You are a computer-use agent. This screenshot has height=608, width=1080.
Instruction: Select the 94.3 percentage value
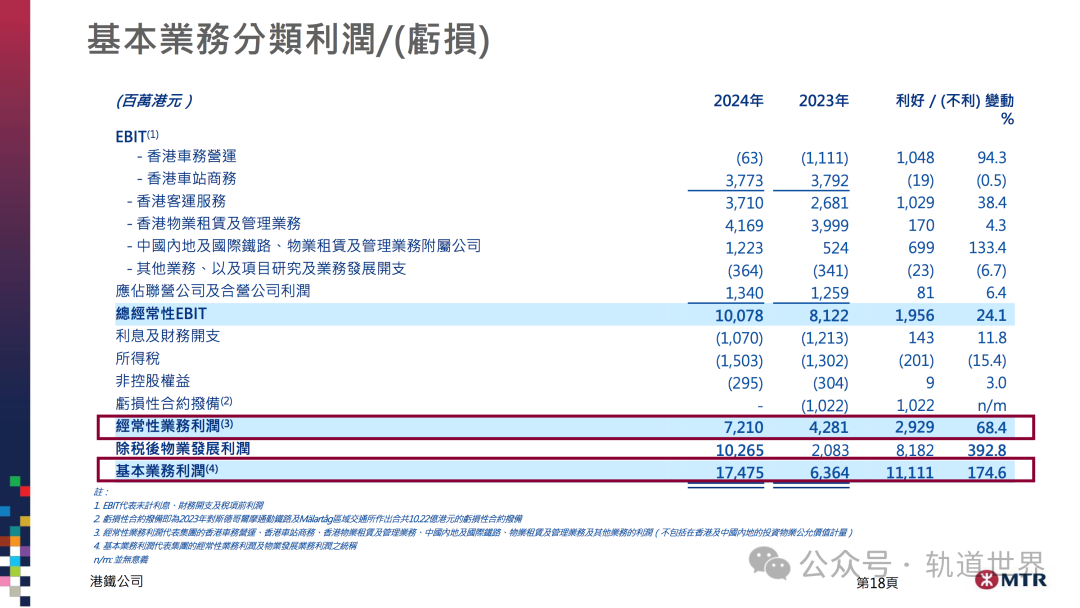click(992, 158)
